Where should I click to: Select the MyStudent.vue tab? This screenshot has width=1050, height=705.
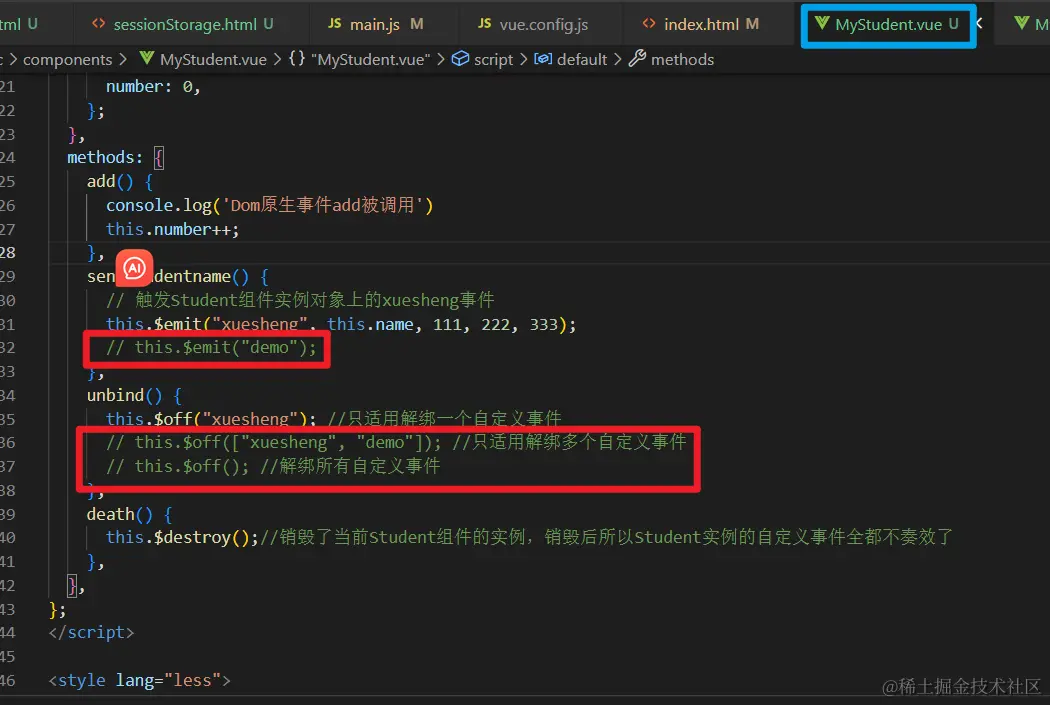click(888, 25)
